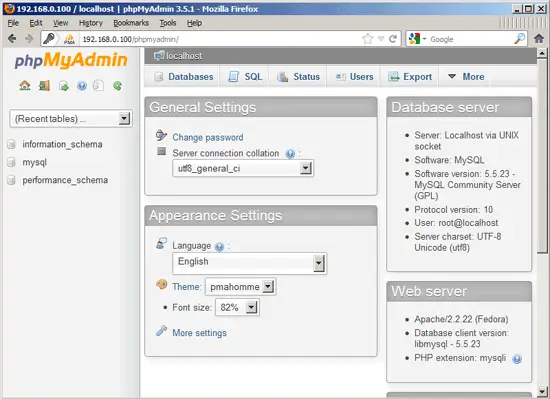The width and height of the screenshot is (550, 399).
Task: Open the query window icon in sidebar
Action: pos(63,86)
